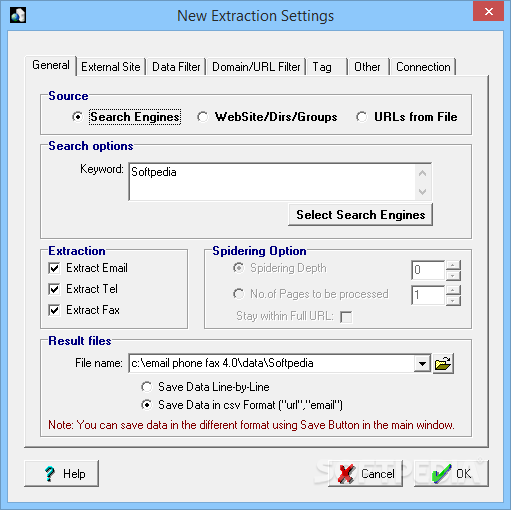
Task: Click the Cancel button
Action: pyautogui.click(x=365, y=474)
